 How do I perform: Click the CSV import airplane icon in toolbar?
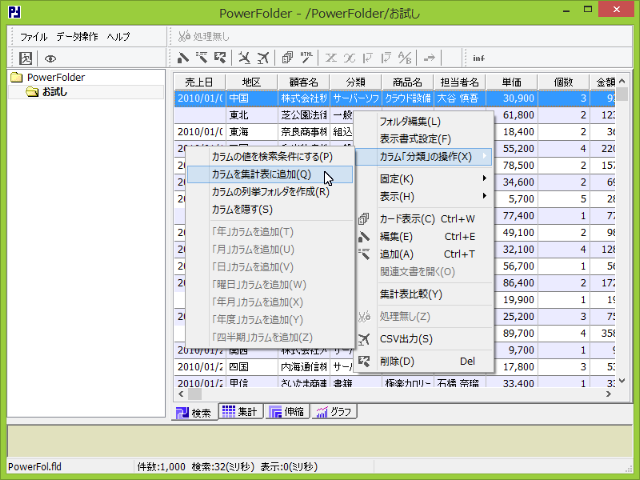(244, 58)
